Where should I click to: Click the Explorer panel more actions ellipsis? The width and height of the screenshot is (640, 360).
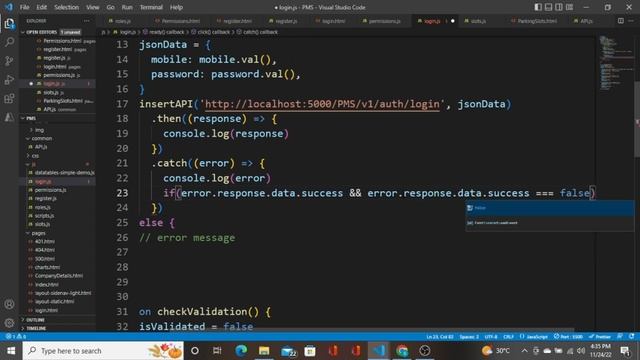click(x=87, y=21)
